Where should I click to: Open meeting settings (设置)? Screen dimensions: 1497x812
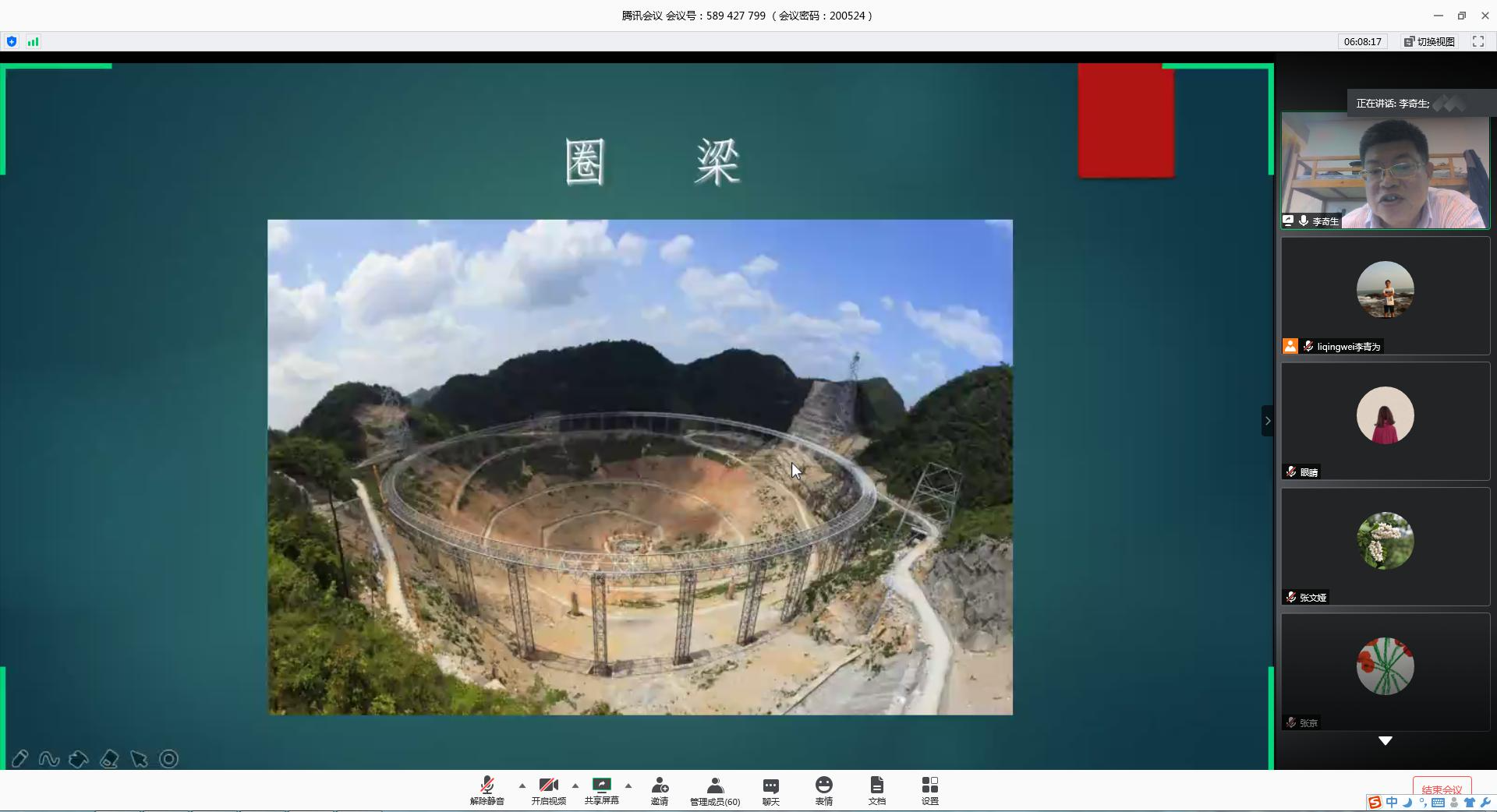coord(929,789)
